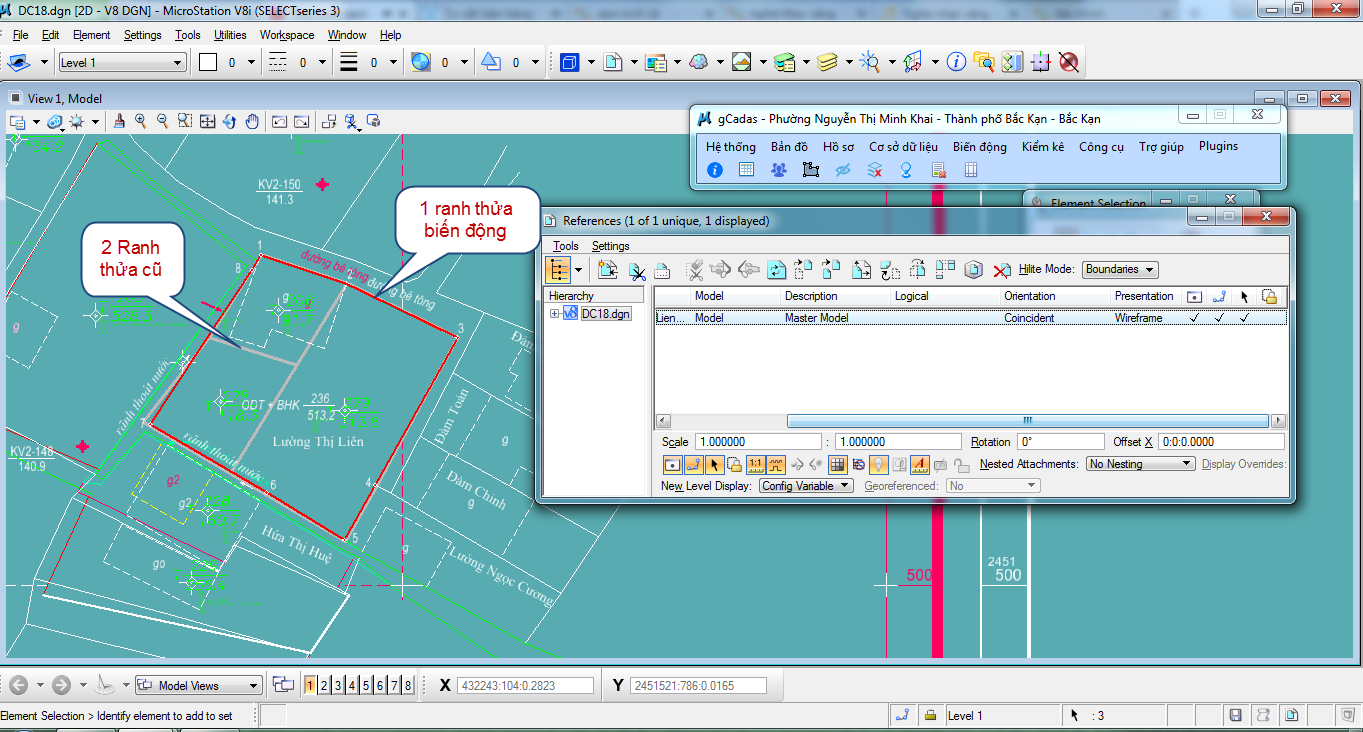Click the Update View paintbrush icon

pos(119,121)
